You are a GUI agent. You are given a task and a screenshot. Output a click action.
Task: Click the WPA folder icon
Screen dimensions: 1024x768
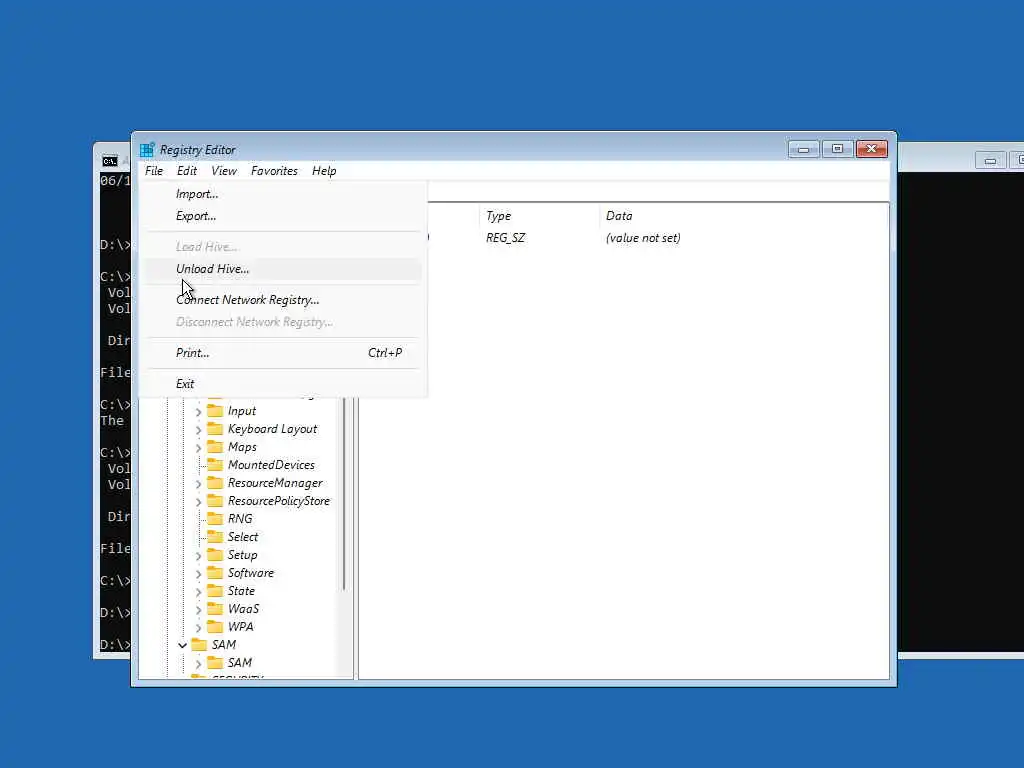[215, 626]
